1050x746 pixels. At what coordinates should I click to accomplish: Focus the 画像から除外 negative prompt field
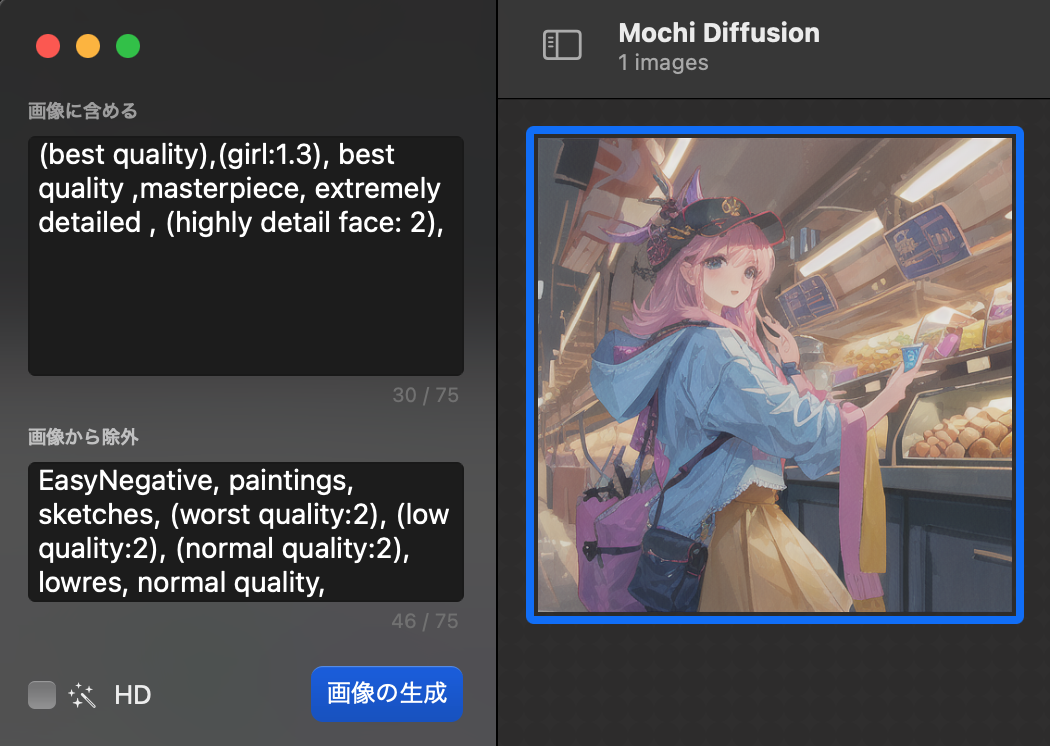point(245,531)
